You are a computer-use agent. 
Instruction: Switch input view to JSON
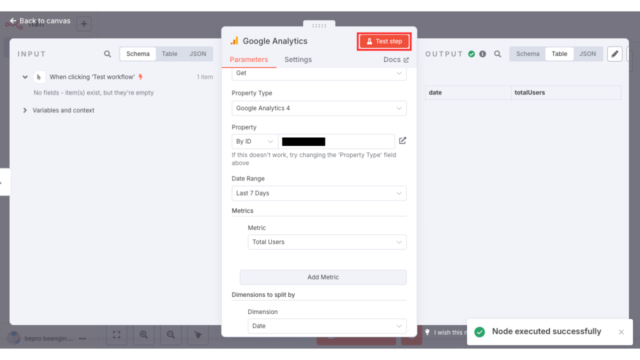coord(198,54)
